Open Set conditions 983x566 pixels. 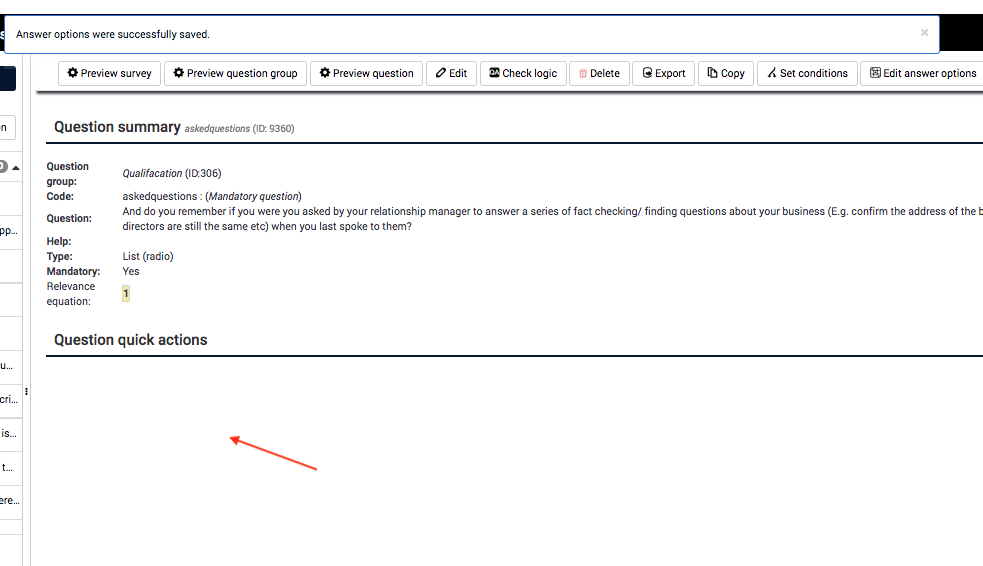click(x=807, y=73)
